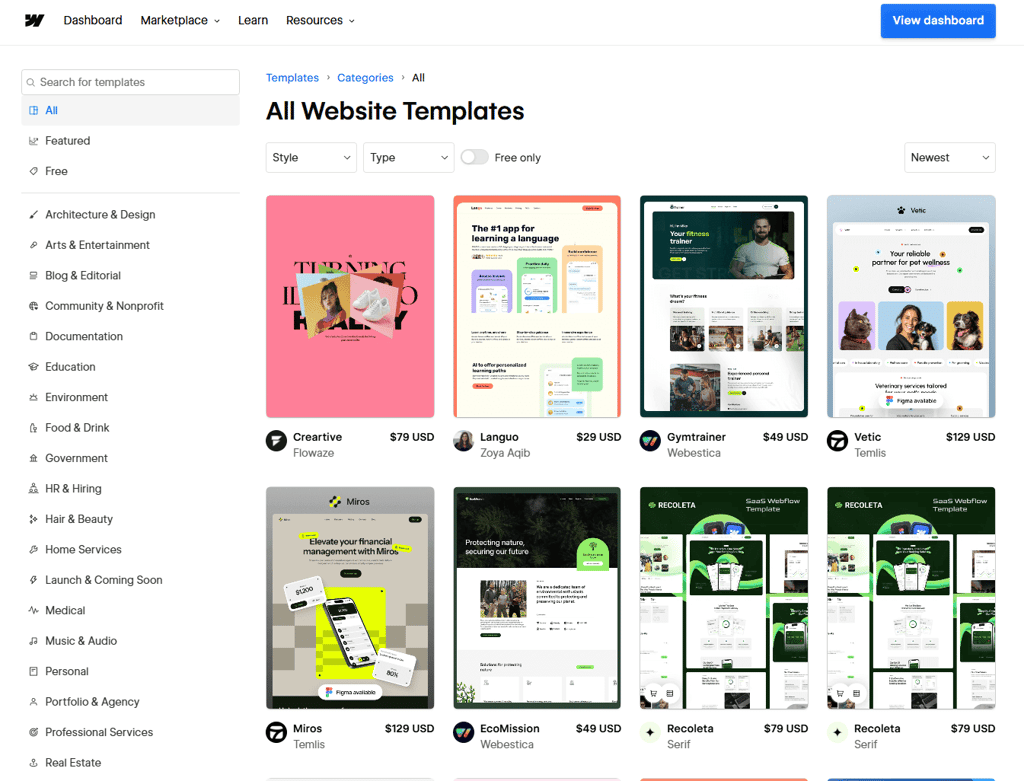Click the Education graduation cap icon
Screen dimensions: 1024x781
pyautogui.click(x=33, y=367)
